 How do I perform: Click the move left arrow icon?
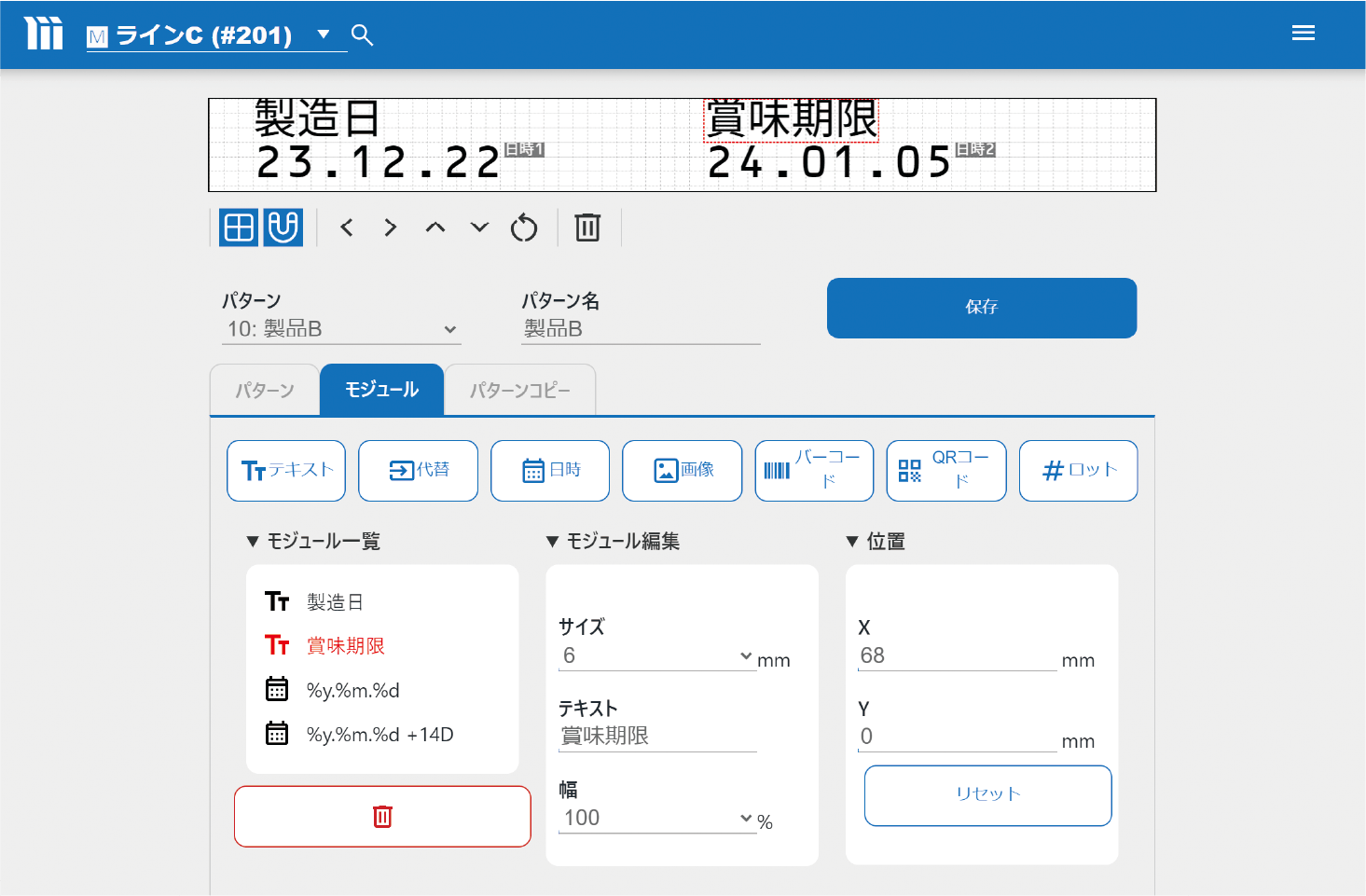[347, 227]
